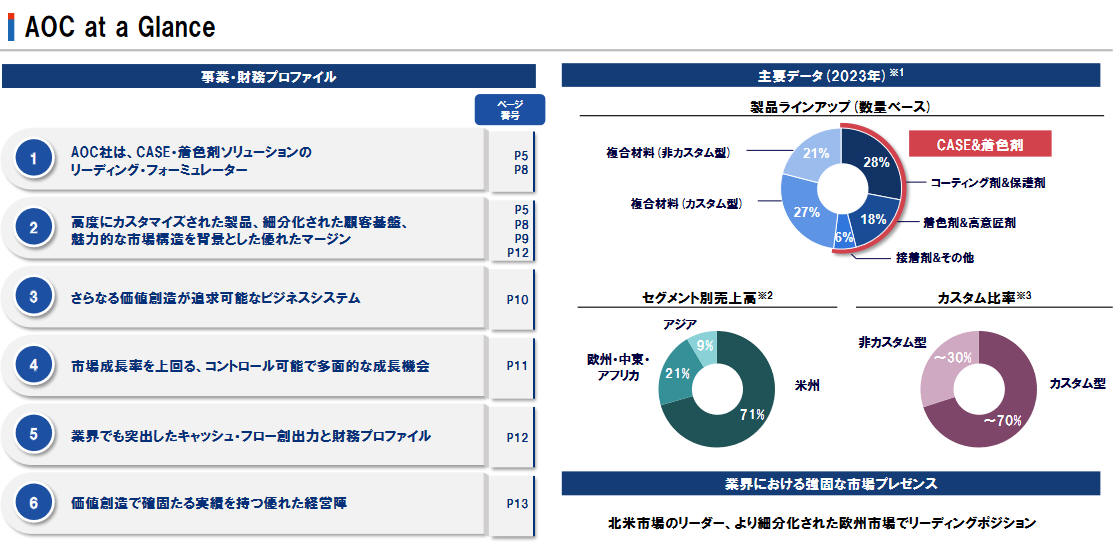This screenshot has width=1120, height=546.
Task: Click page reference P10
Action: [518, 299]
